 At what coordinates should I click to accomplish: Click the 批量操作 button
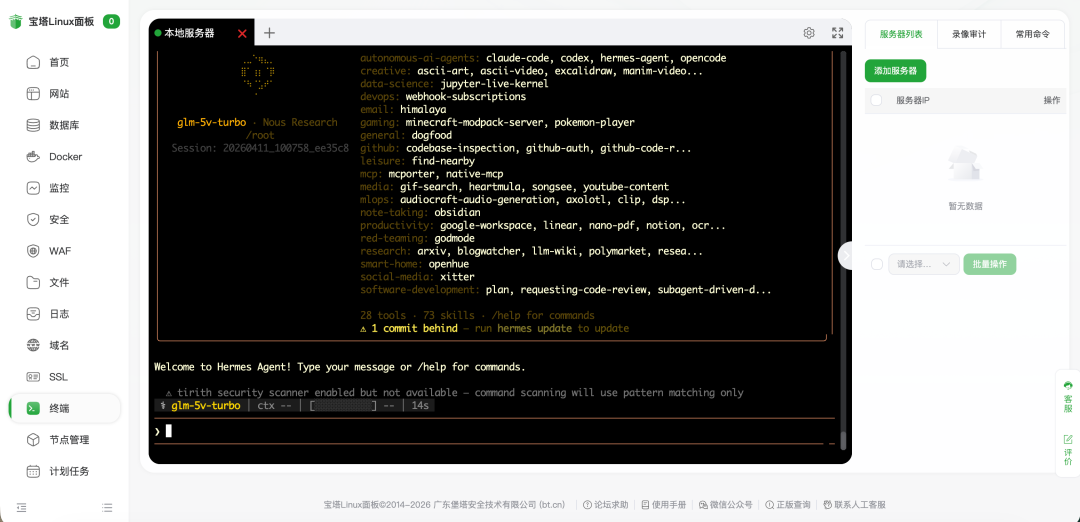pyautogui.click(x=990, y=264)
